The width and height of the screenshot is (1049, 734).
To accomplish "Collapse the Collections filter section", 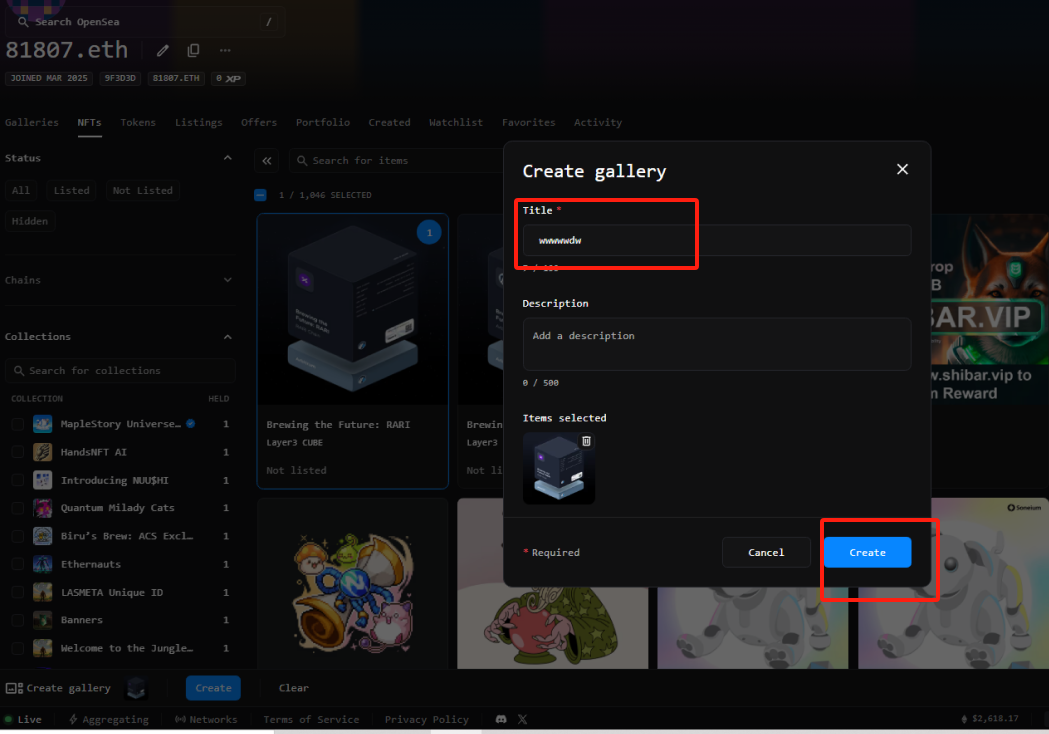I will coord(227,337).
